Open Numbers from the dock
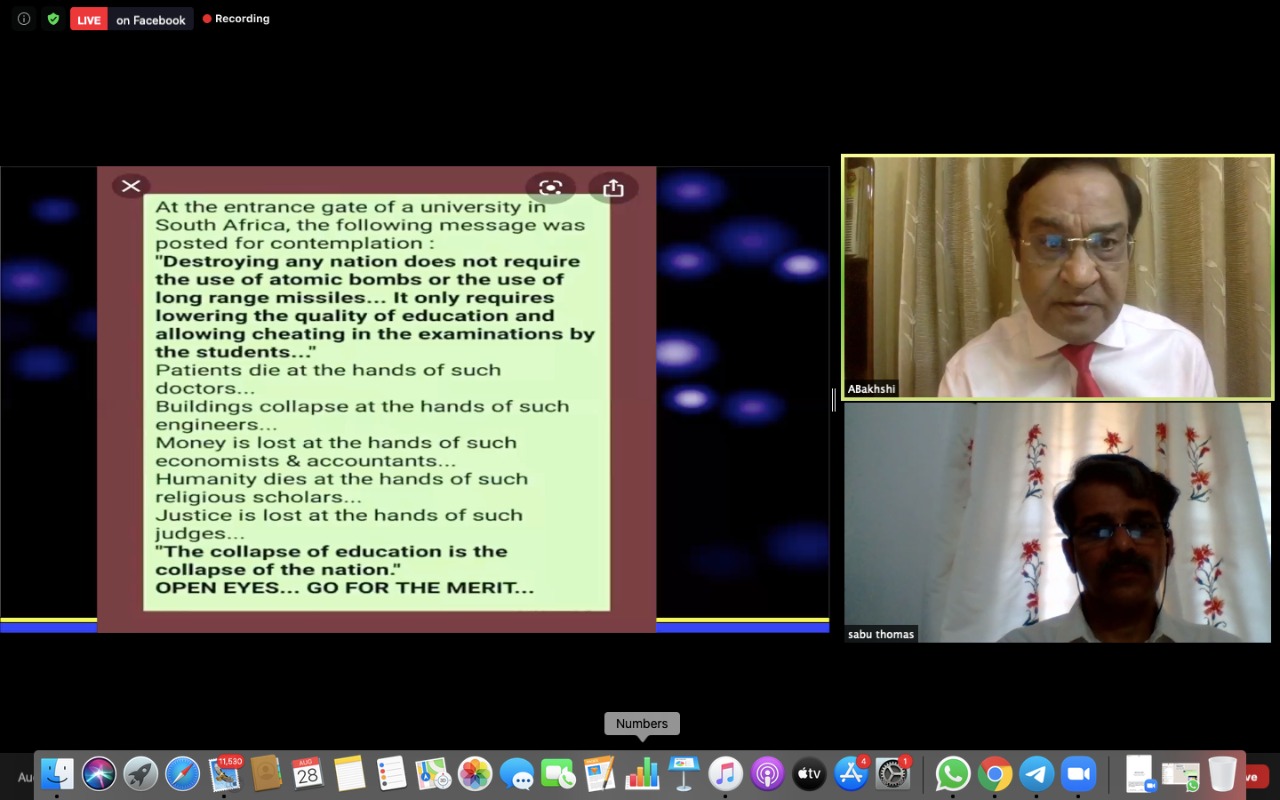Image resolution: width=1280 pixels, height=800 pixels. pos(642,774)
